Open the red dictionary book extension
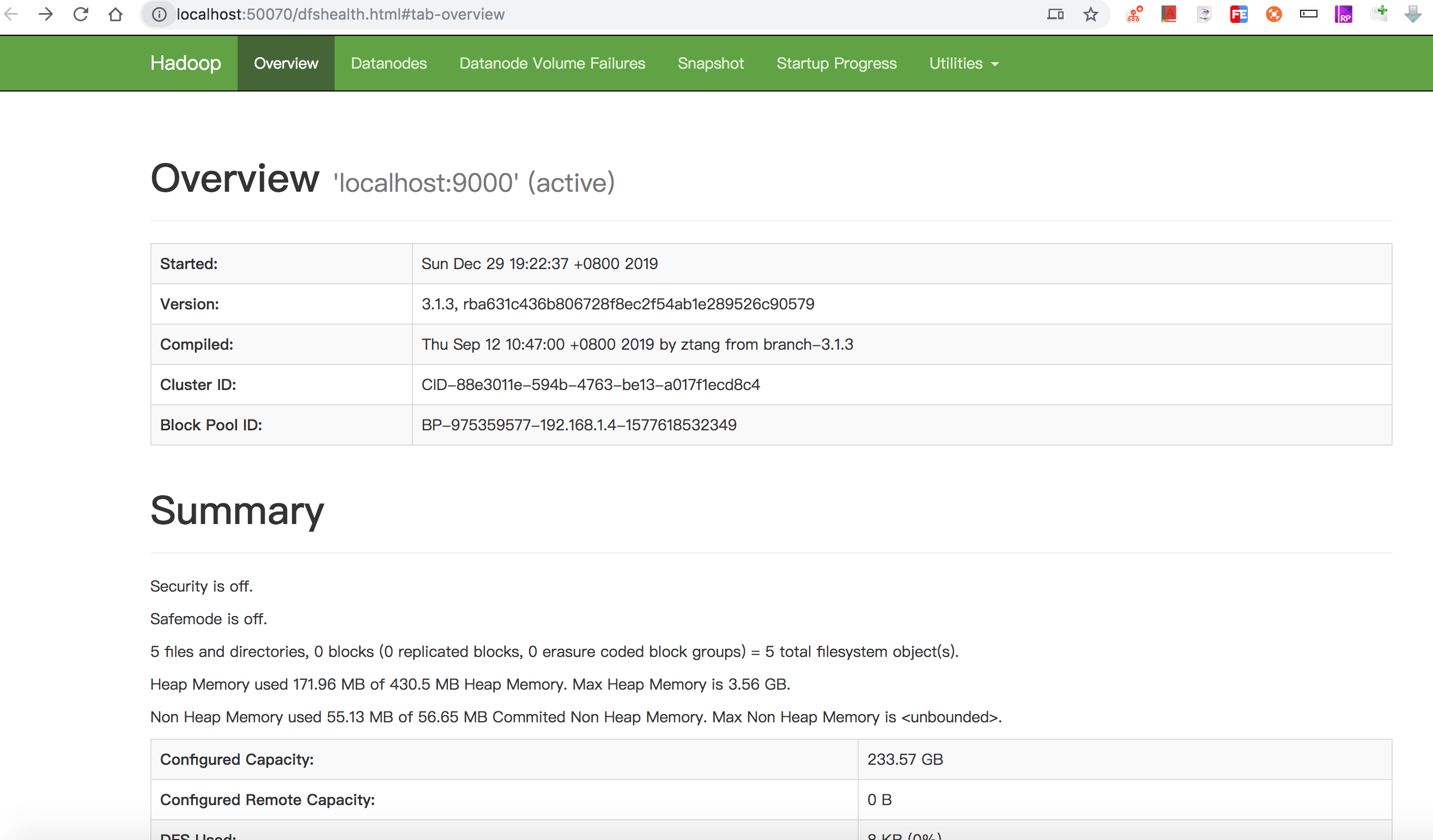 point(1169,14)
